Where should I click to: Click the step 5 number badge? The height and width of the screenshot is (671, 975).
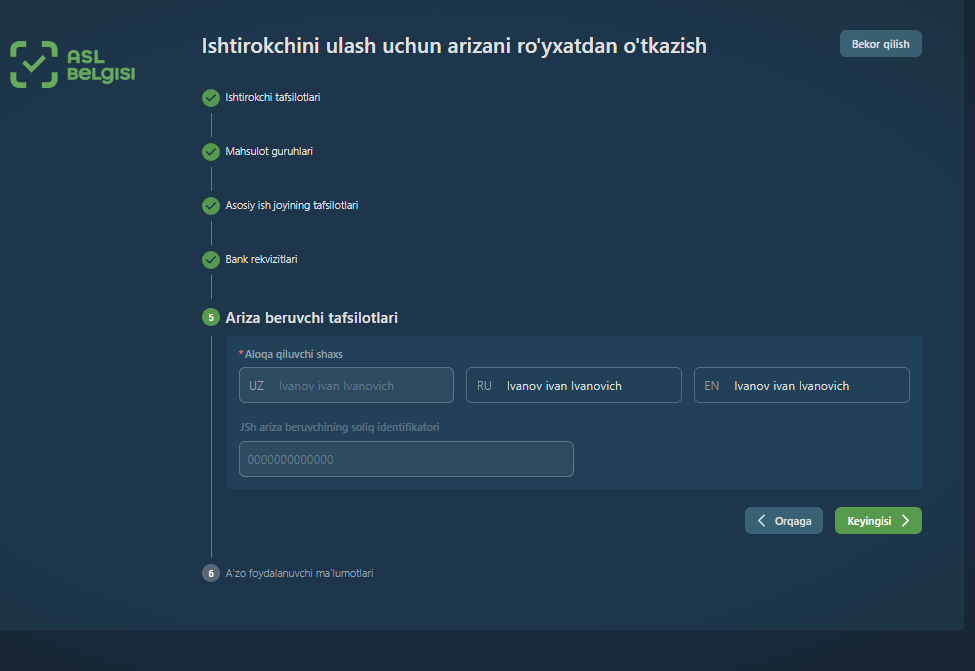tap(211, 317)
